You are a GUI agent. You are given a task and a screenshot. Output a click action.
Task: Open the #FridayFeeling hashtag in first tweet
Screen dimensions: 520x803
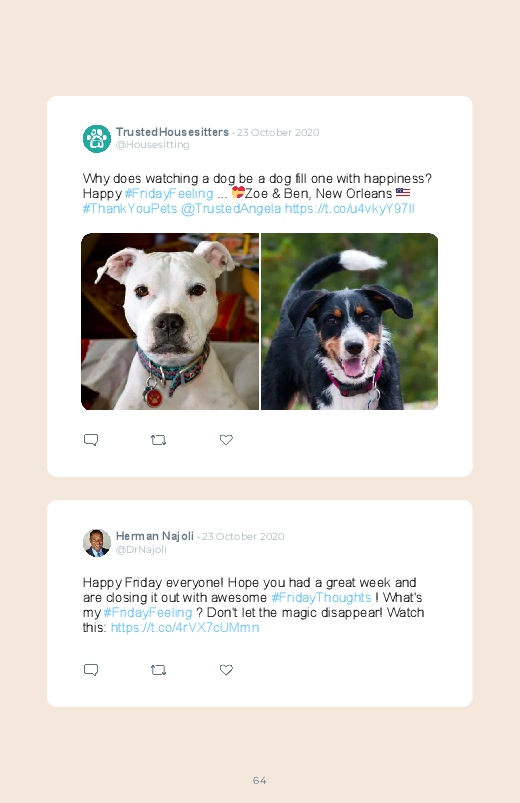point(169,194)
